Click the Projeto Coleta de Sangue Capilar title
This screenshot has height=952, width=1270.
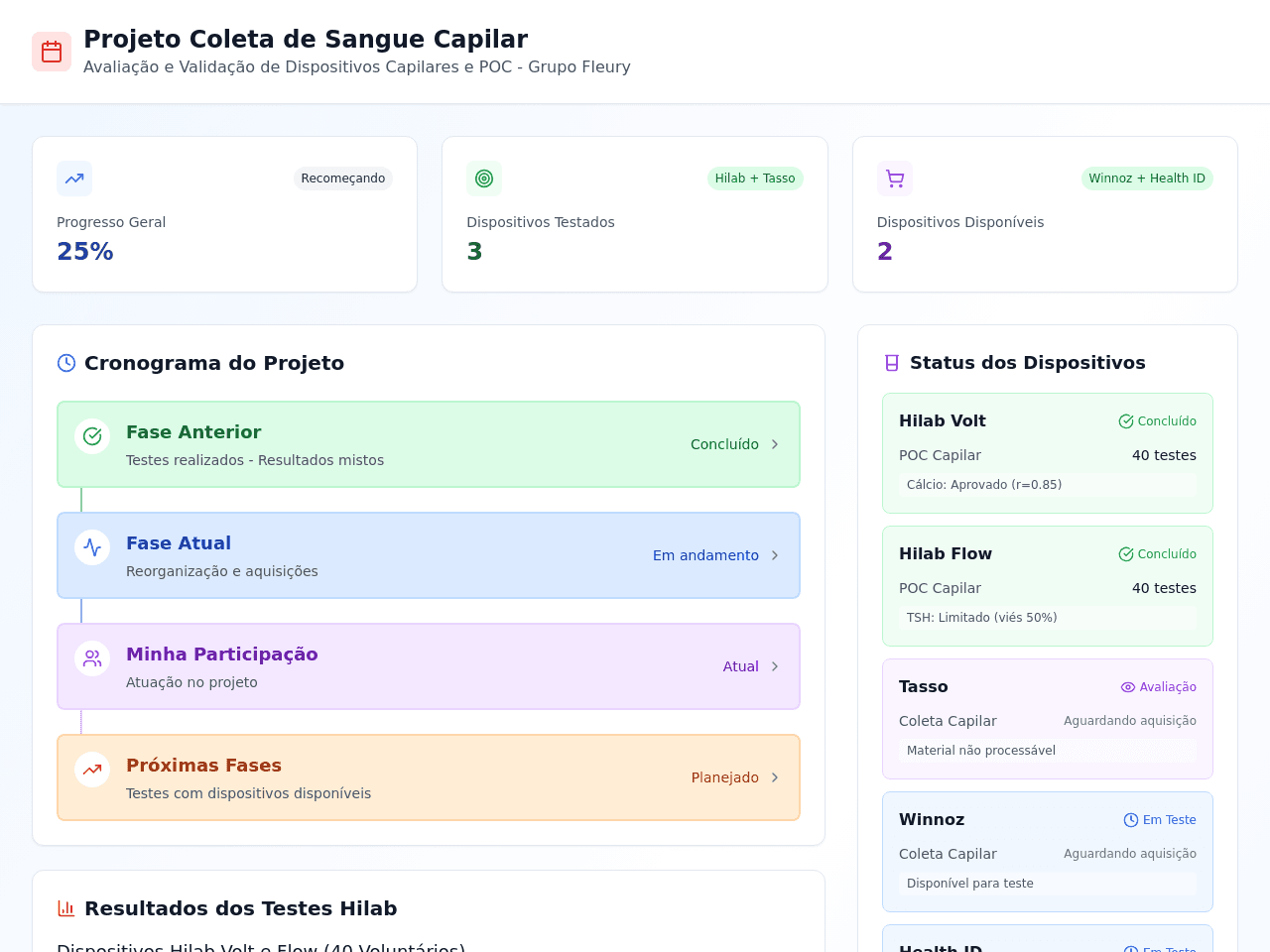306,39
